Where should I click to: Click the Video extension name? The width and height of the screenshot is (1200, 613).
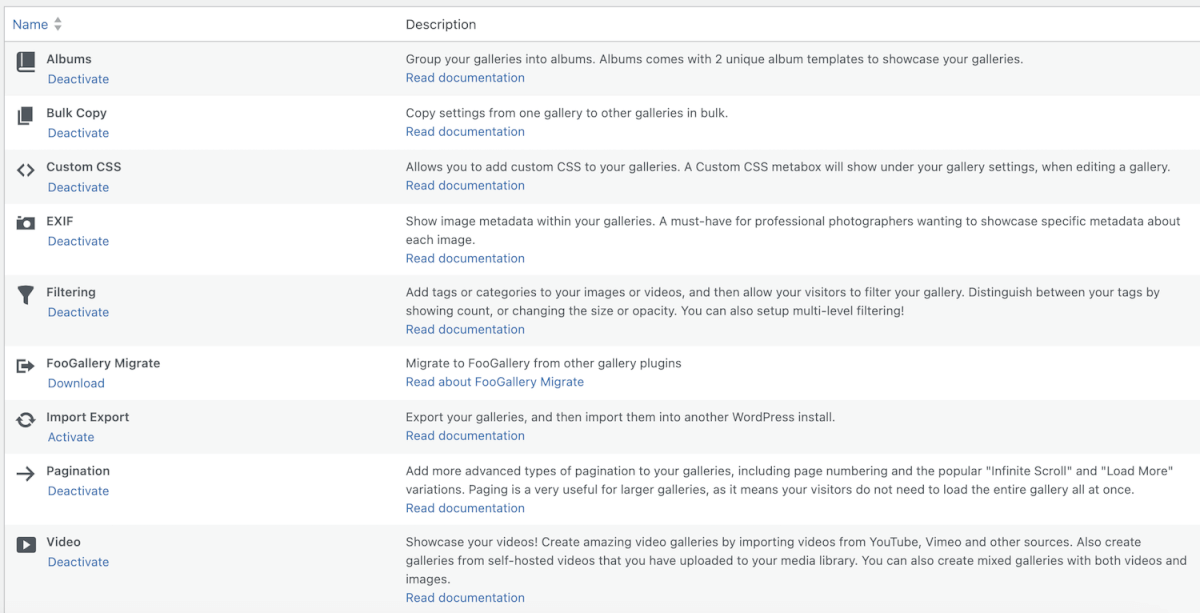pos(64,542)
